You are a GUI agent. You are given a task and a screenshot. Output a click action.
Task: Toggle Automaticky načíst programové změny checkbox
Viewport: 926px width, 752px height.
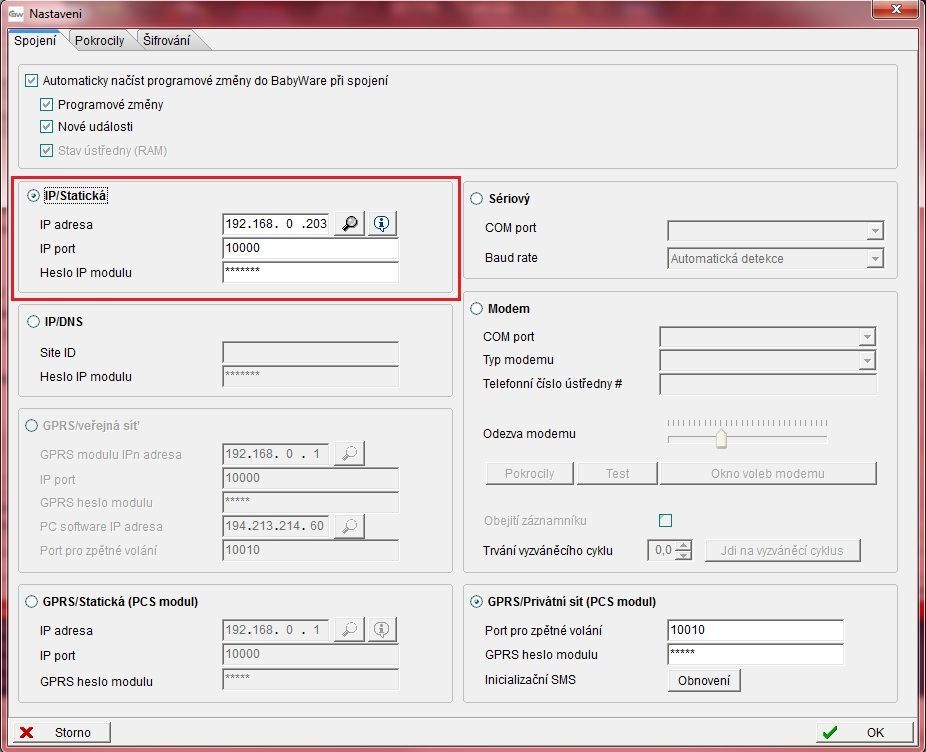(32, 80)
